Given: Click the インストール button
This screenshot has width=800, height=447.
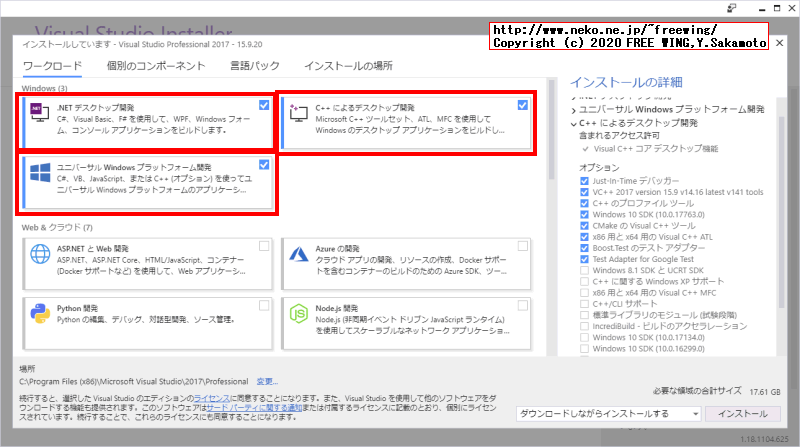Looking at the screenshot, I should 743,414.
